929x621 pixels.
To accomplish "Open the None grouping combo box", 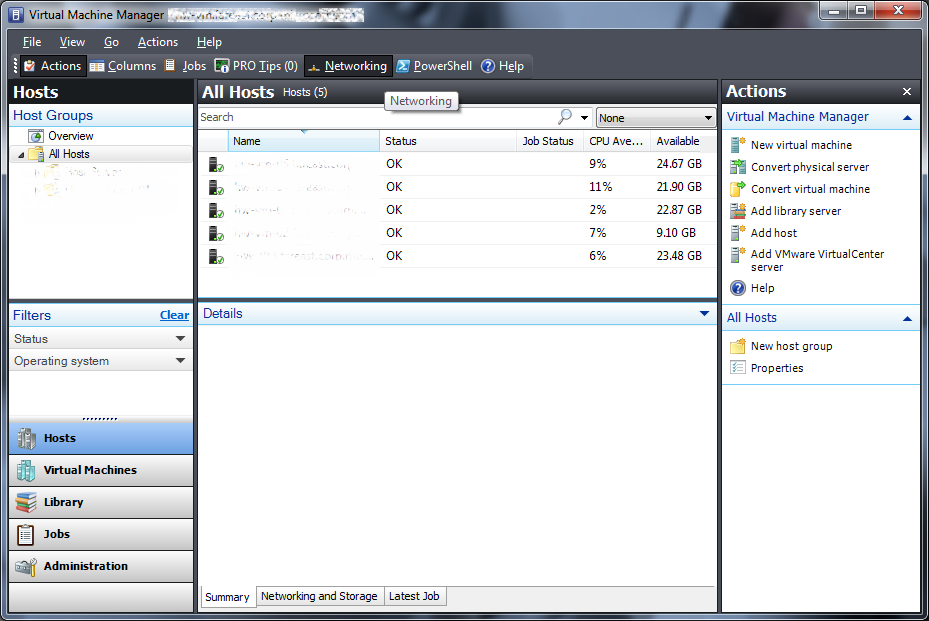I will pyautogui.click(x=655, y=118).
